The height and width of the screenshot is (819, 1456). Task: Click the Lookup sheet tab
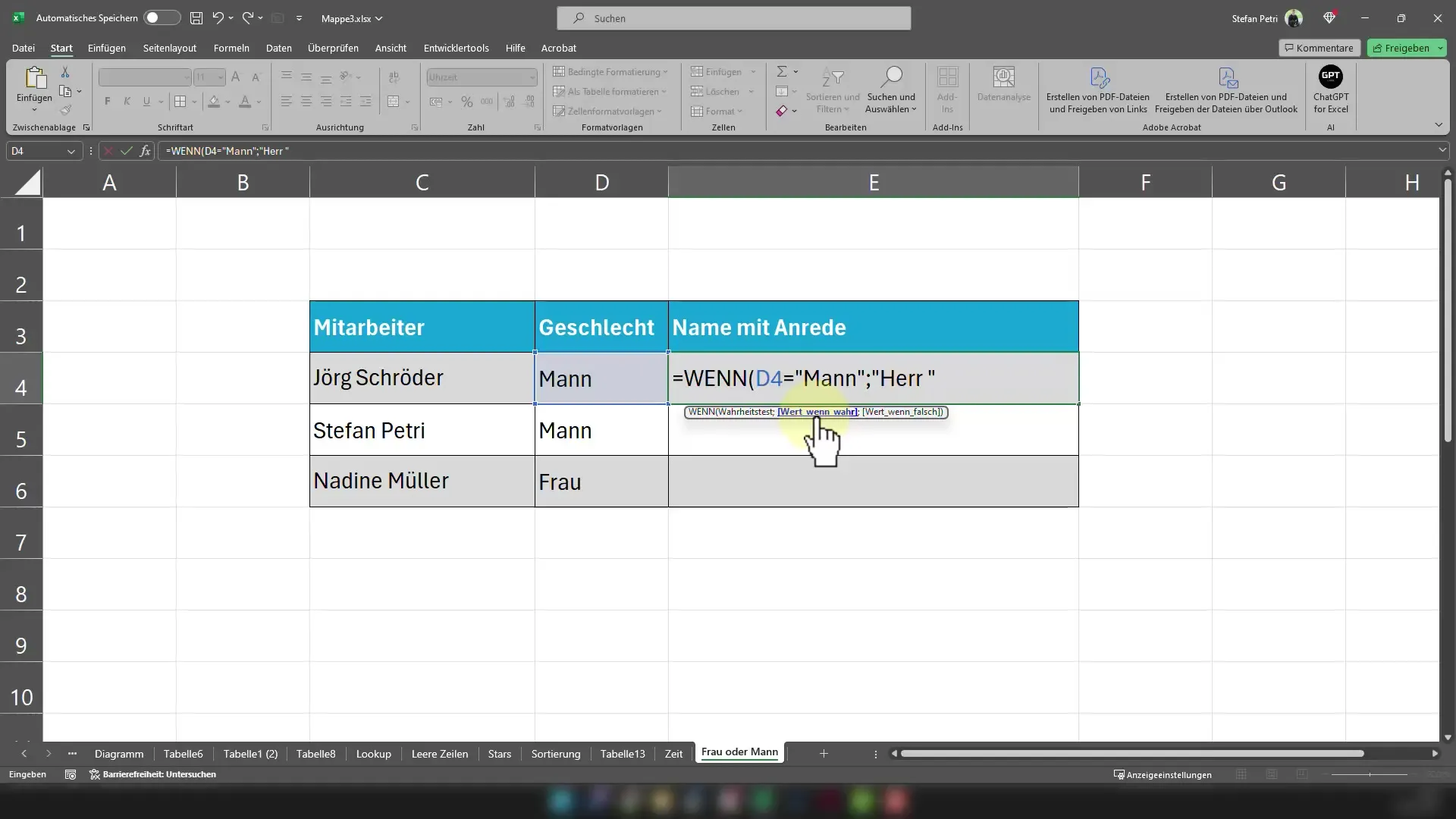(x=373, y=753)
